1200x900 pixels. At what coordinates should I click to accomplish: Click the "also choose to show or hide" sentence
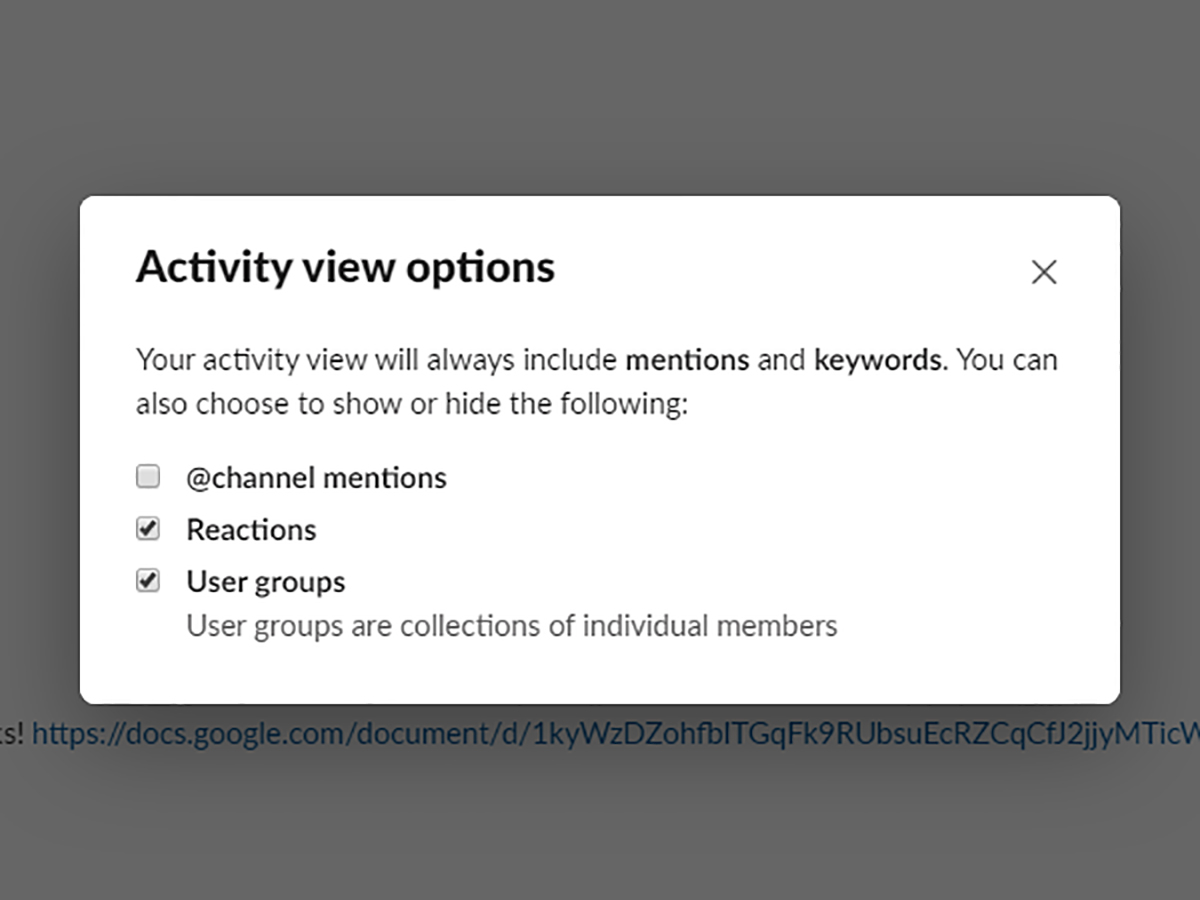[412, 405]
